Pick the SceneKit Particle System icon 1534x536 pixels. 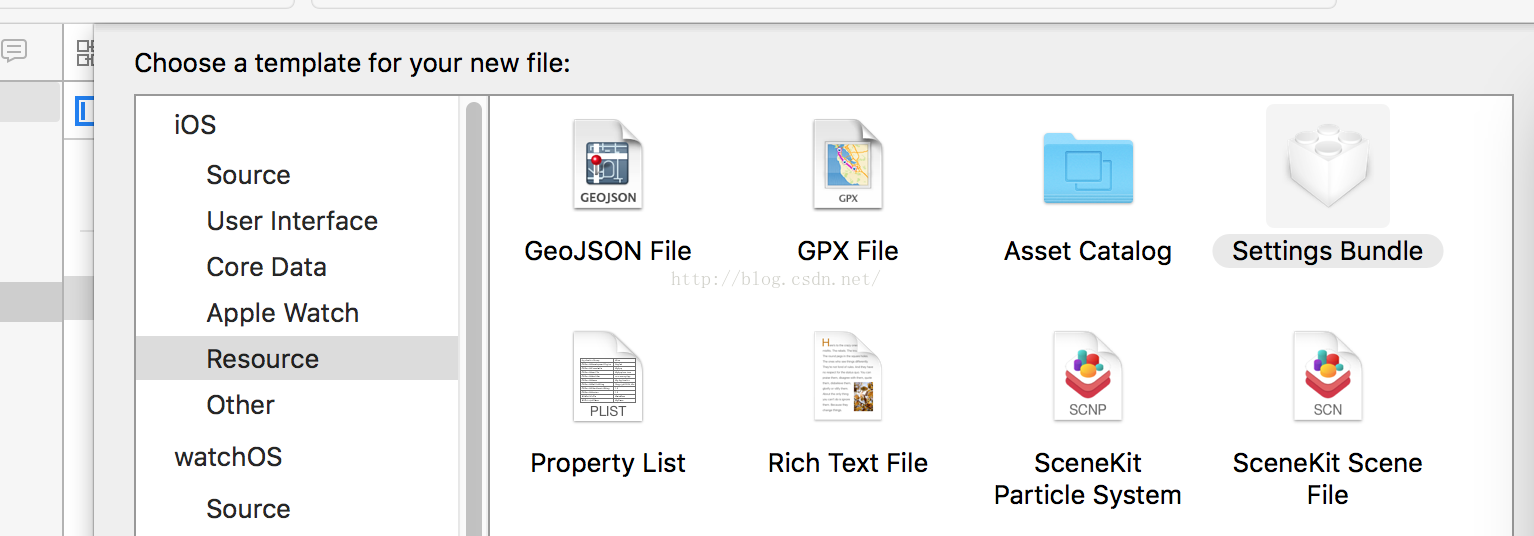click(x=1087, y=377)
